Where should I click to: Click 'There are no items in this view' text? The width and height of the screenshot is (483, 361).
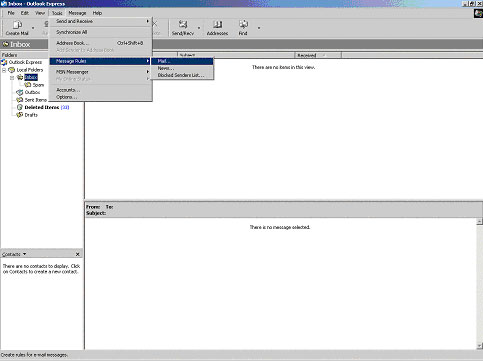284,67
